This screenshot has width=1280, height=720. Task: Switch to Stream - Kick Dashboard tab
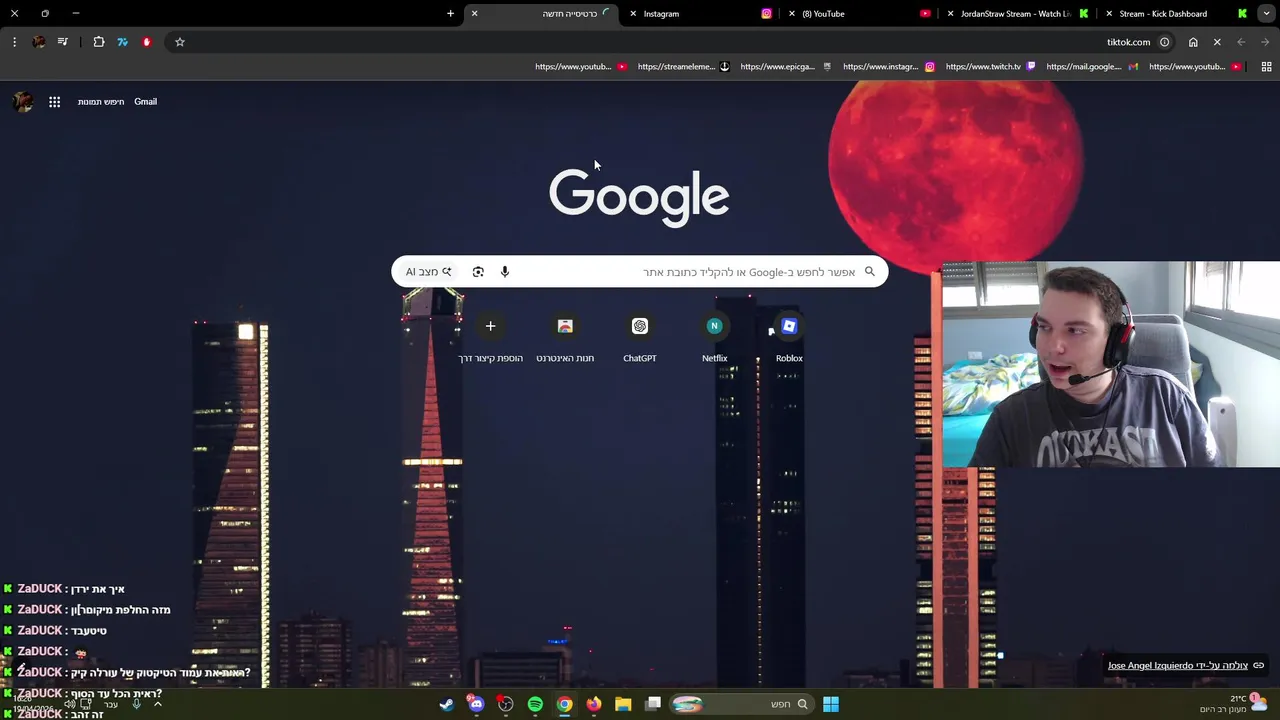coord(1176,14)
